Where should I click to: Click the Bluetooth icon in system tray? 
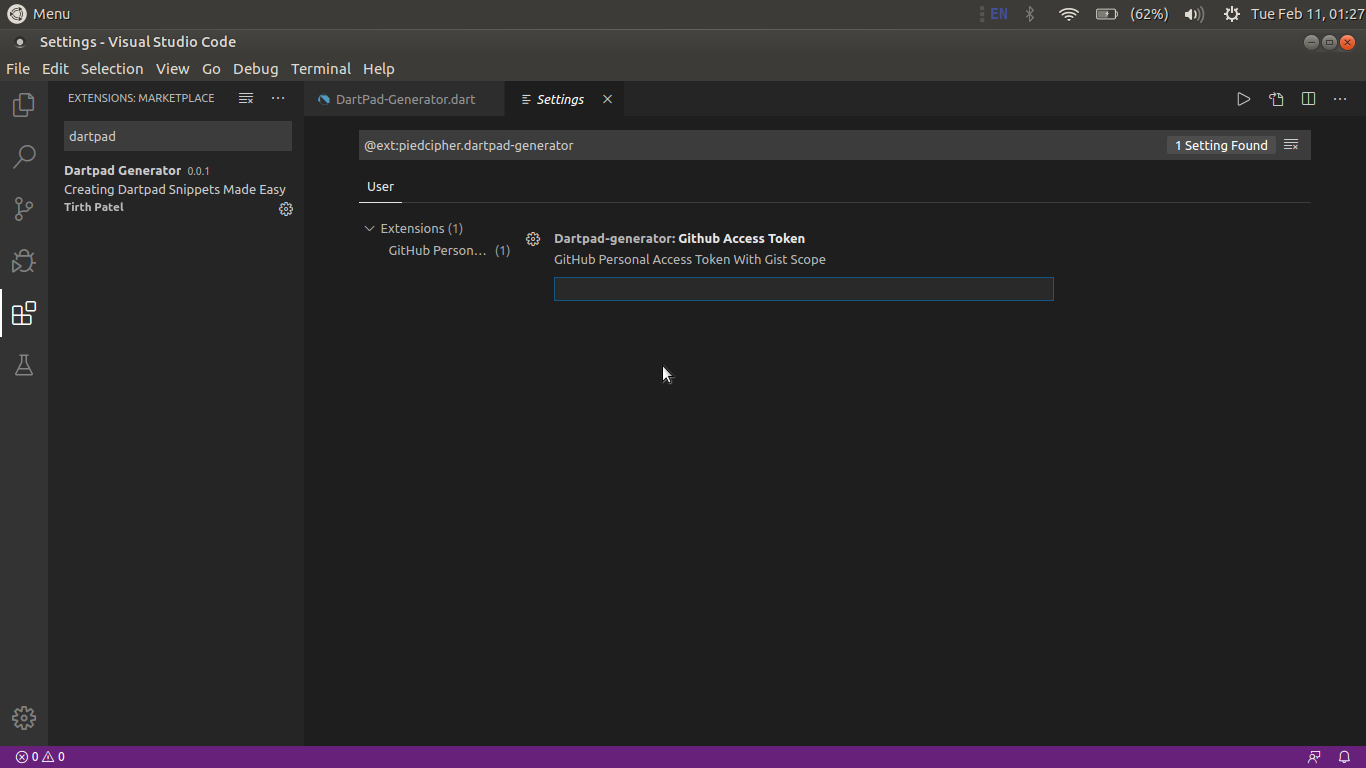pos(1030,14)
